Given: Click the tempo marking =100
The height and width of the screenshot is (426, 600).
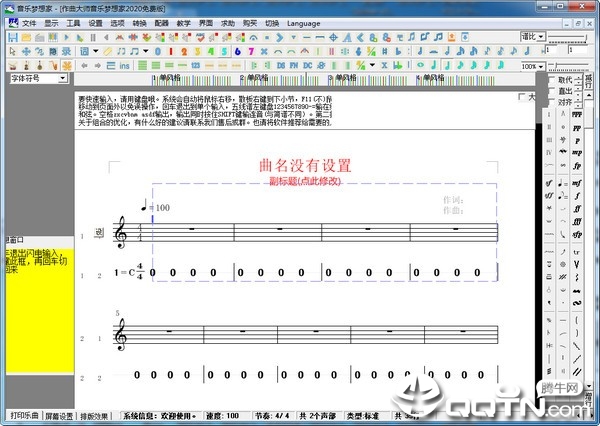Looking at the screenshot, I should pyautogui.click(x=155, y=207).
